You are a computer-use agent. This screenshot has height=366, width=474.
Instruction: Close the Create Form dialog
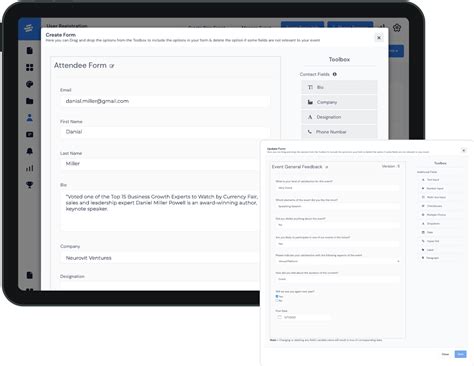point(379,38)
